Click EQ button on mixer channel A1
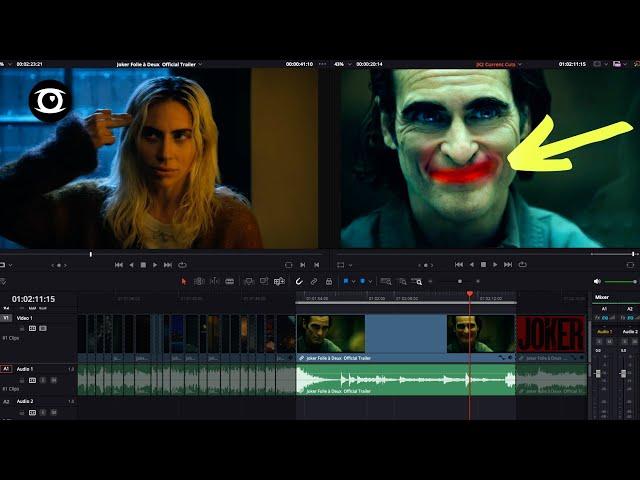 pyautogui.click(x=605, y=318)
